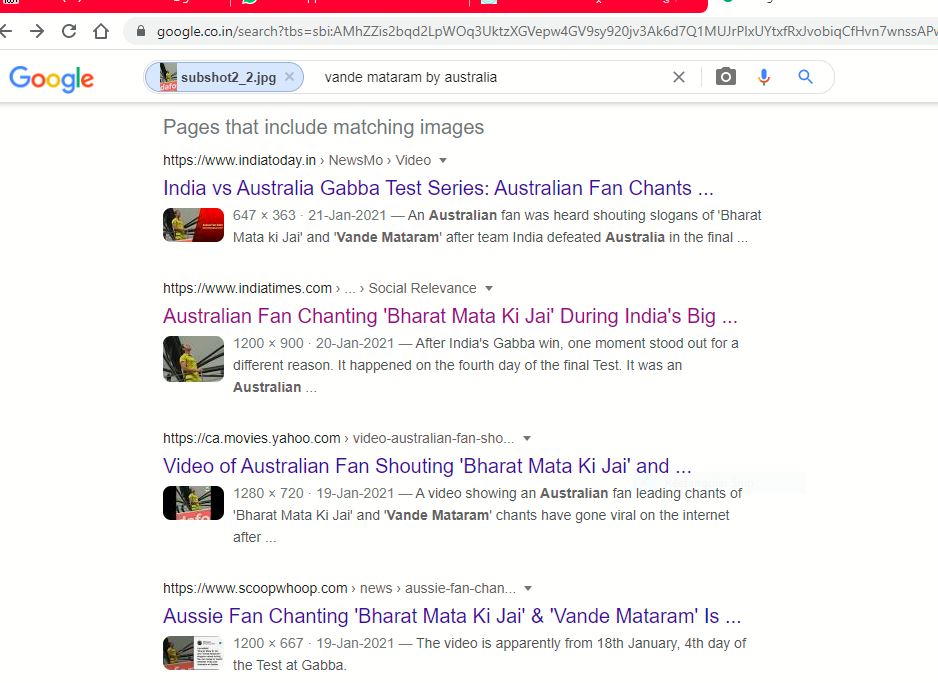
Task: Remove the subshot2_2.jpg image chip
Action: (x=290, y=77)
